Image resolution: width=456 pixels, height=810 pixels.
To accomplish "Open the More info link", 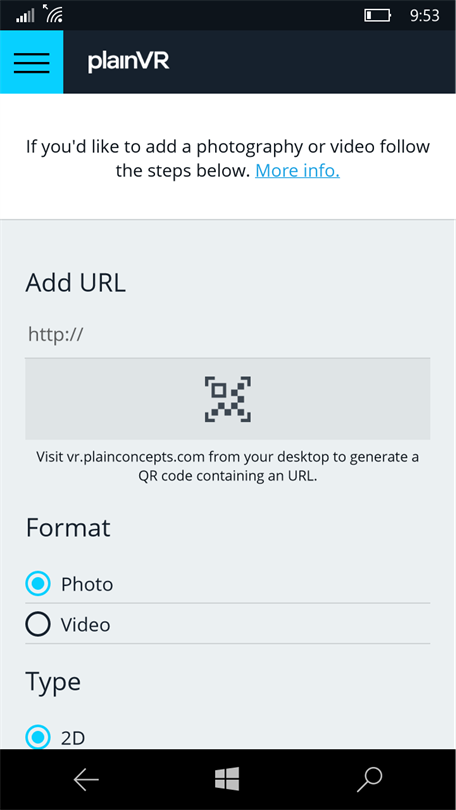I will tap(297, 170).
